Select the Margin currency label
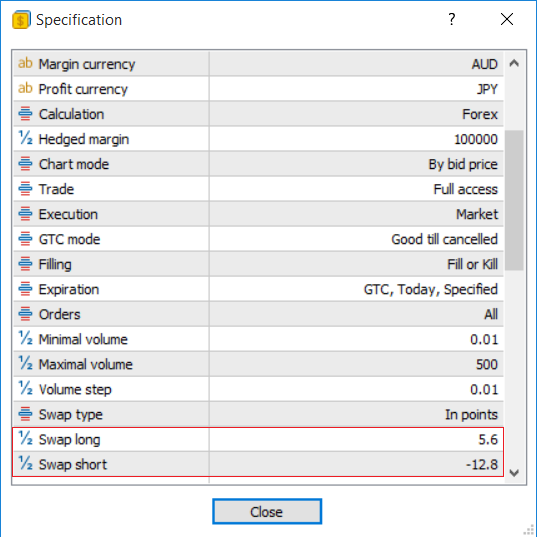The height and width of the screenshot is (537, 537). tap(87, 65)
